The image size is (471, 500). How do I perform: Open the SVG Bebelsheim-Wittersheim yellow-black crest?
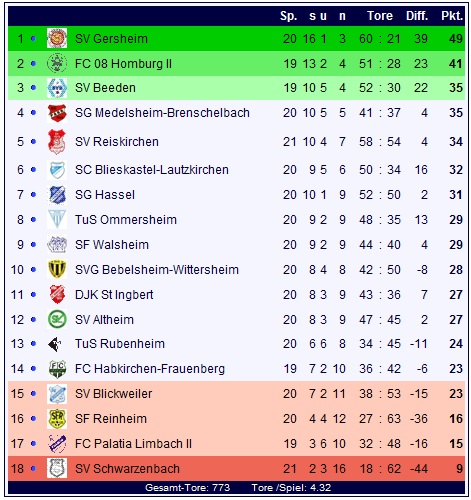pyautogui.click(x=57, y=269)
